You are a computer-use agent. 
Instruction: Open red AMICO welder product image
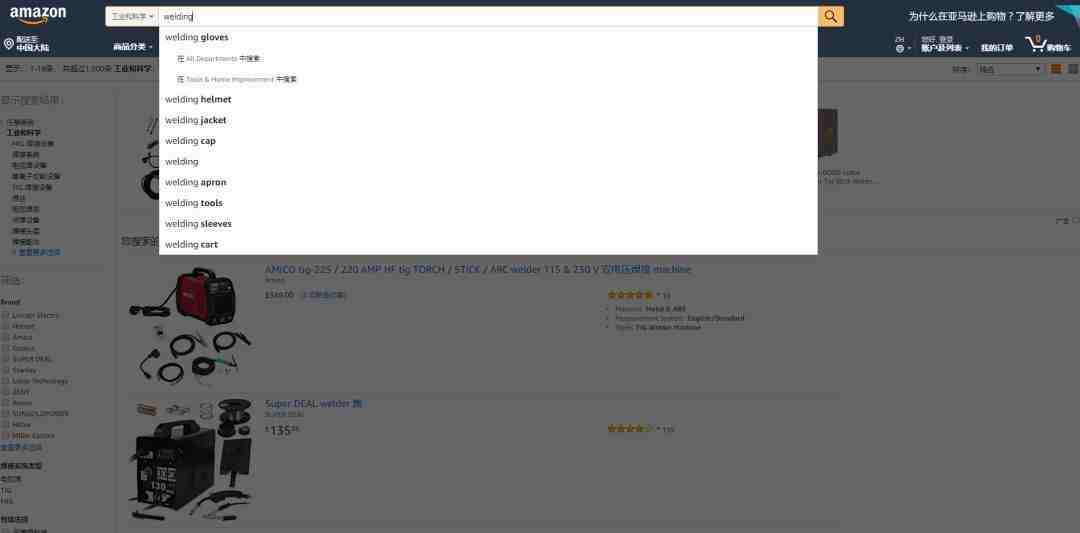pos(189,325)
